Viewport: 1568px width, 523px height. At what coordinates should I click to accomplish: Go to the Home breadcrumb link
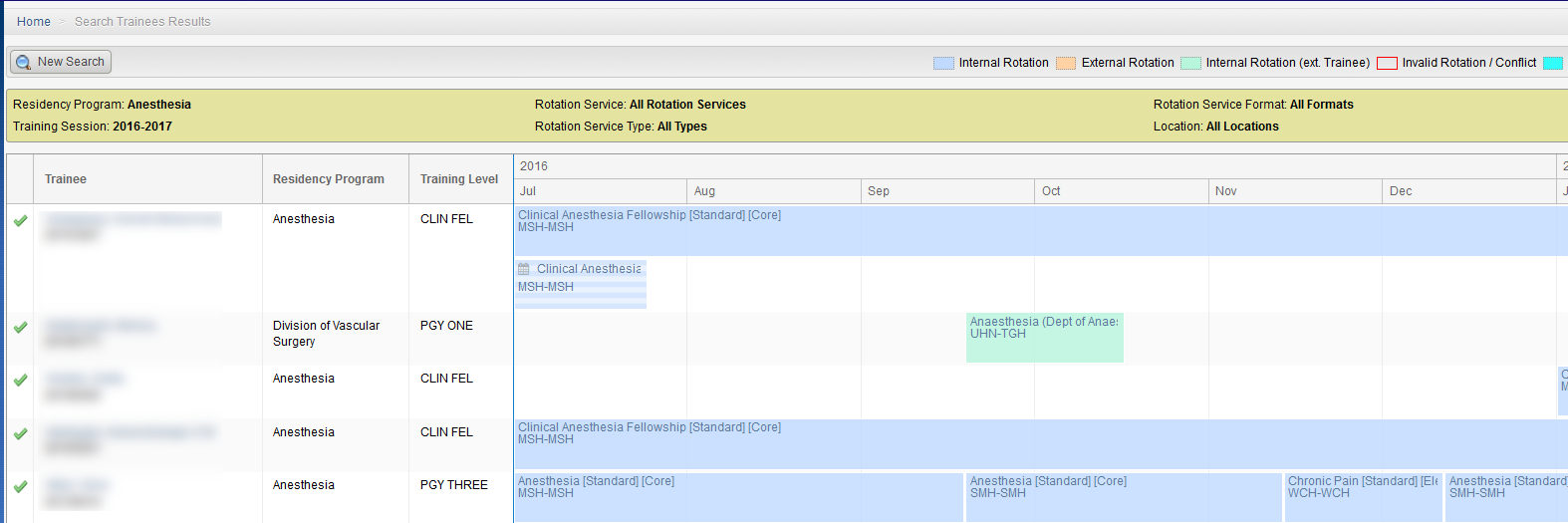(x=34, y=21)
